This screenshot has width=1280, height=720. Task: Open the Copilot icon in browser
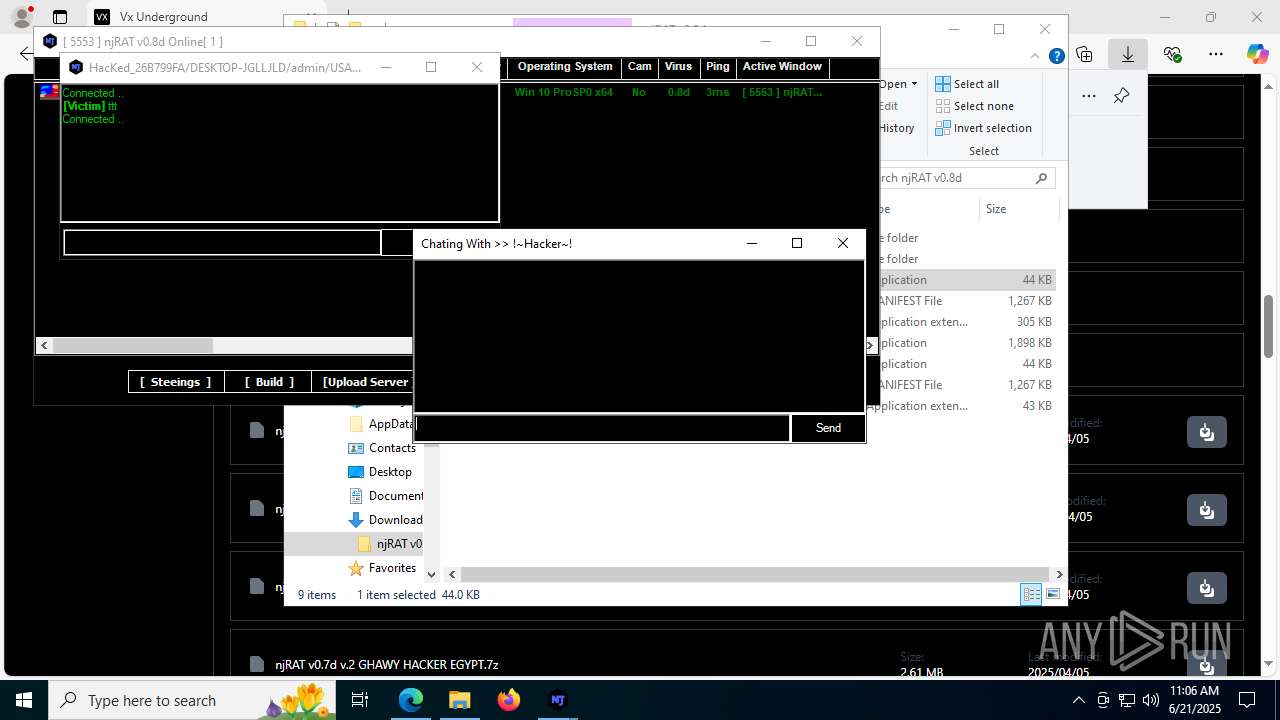1258,54
